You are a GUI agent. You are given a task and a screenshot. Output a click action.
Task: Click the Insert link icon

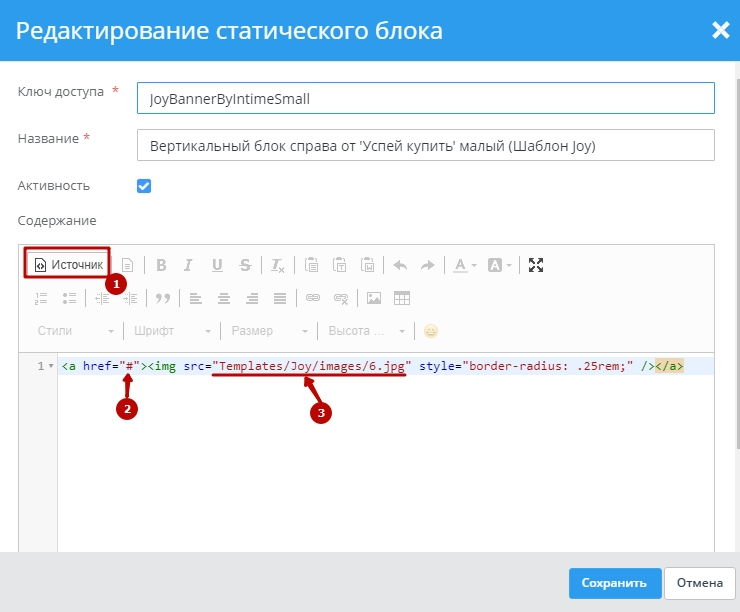point(313,298)
